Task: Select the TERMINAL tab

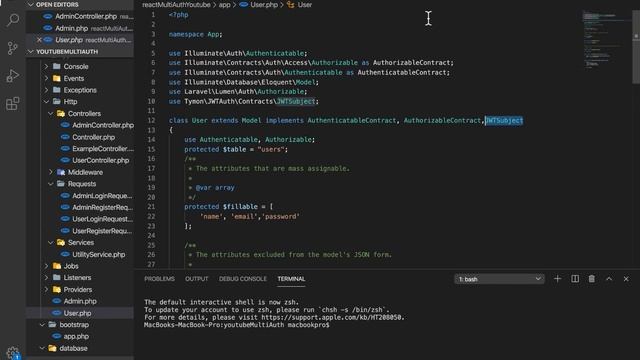Action: click(x=291, y=279)
